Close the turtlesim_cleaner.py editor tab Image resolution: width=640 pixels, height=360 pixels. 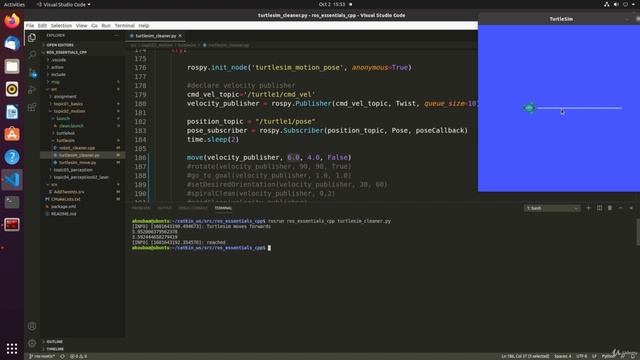(180, 36)
